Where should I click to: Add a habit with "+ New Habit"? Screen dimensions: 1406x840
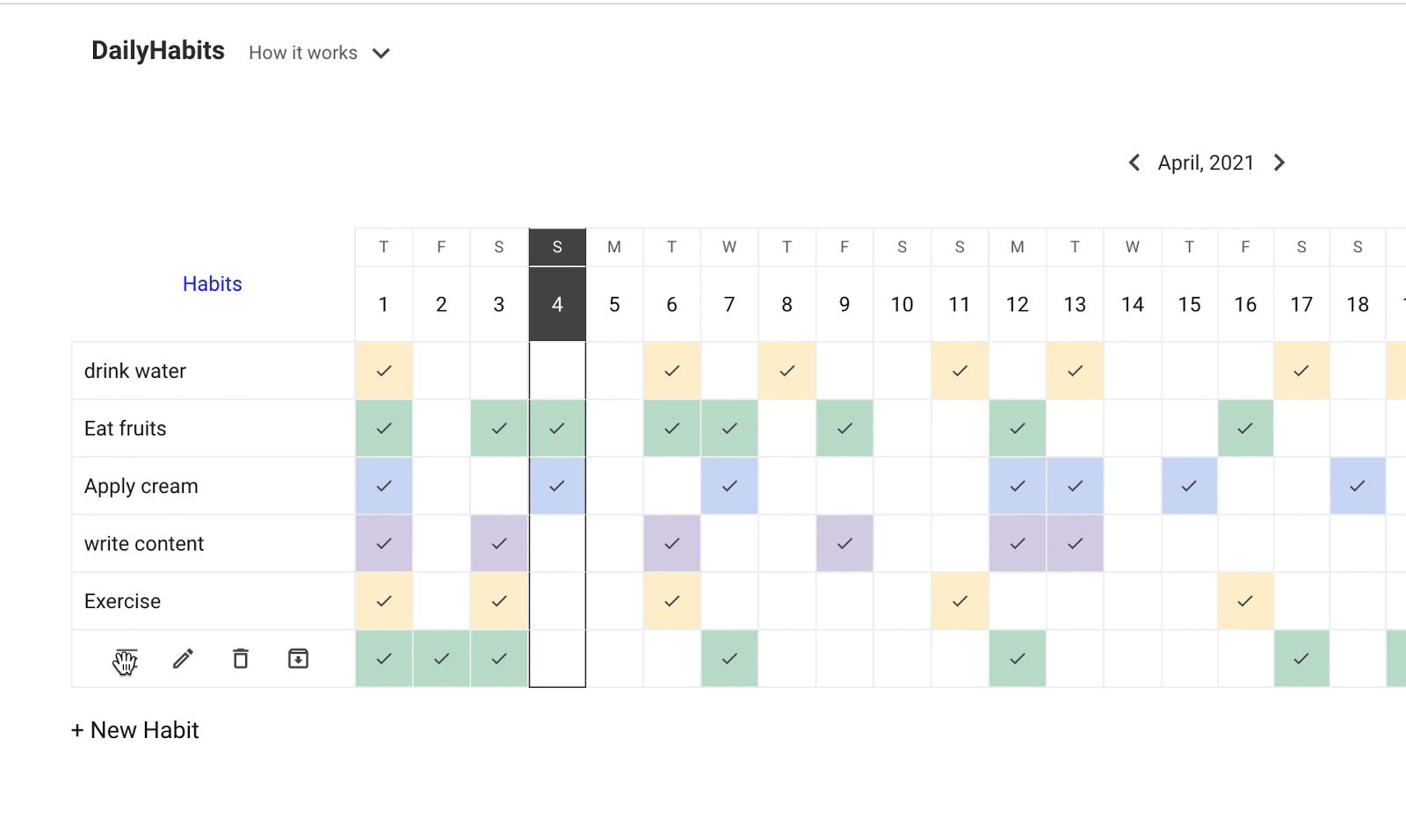(x=135, y=730)
